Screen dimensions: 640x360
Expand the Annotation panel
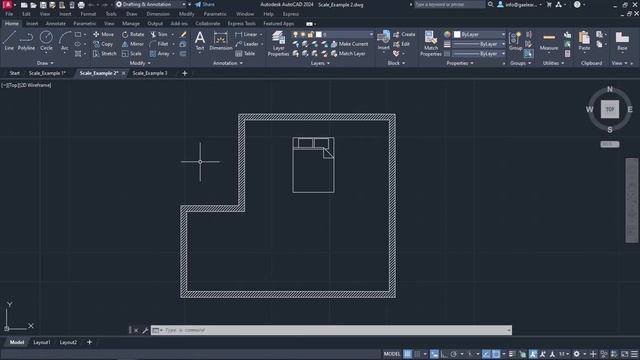point(228,63)
